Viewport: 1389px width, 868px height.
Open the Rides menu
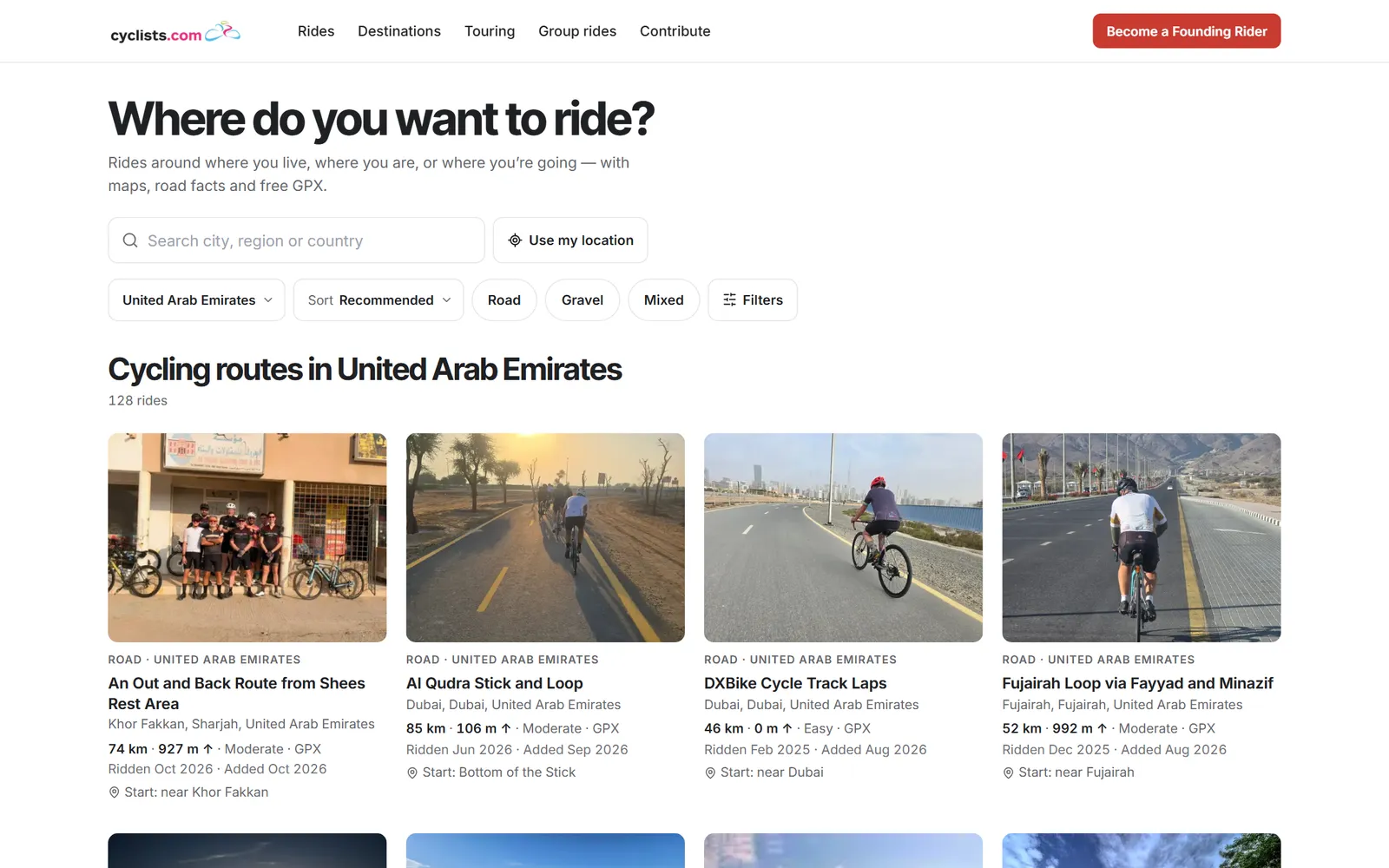point(316,31)
